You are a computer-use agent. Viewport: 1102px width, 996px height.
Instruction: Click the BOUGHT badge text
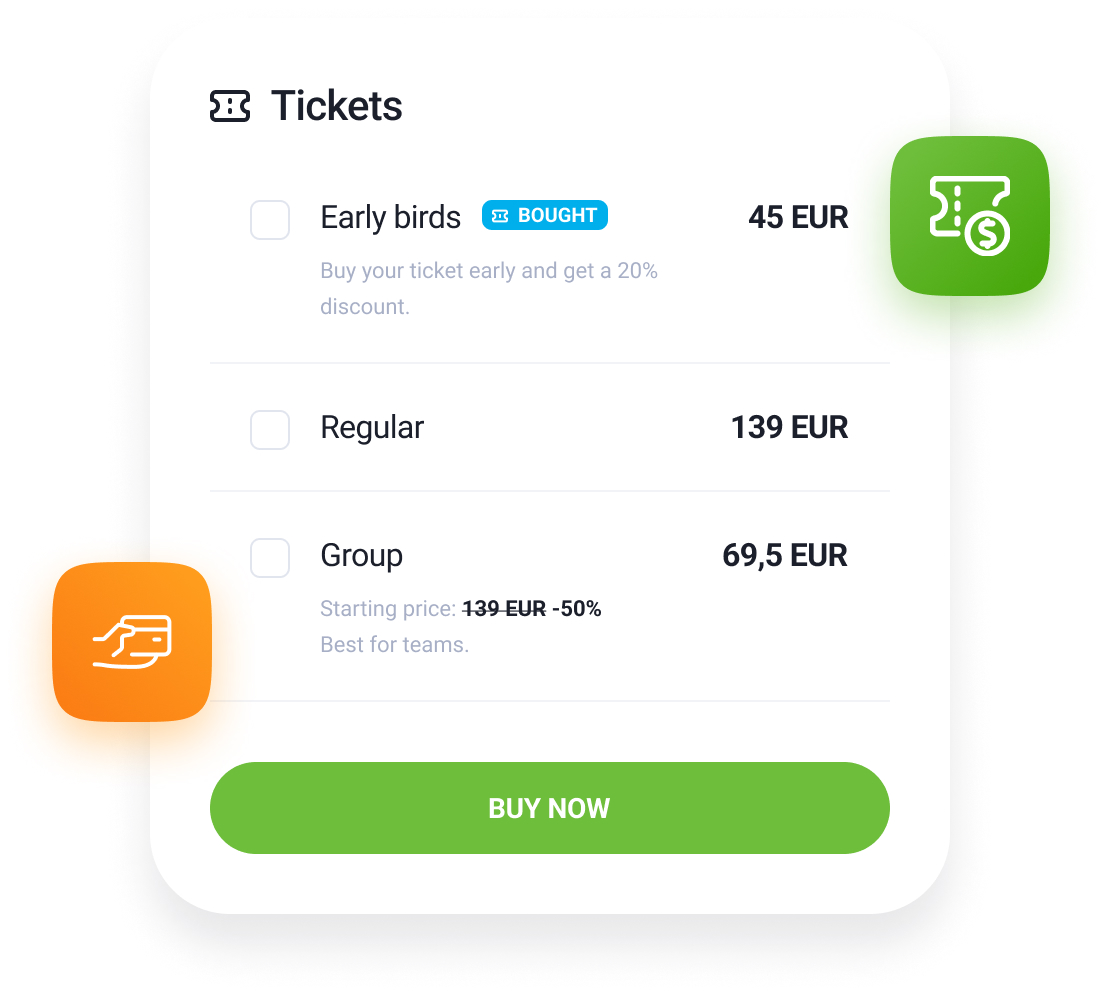coord(557,216)
